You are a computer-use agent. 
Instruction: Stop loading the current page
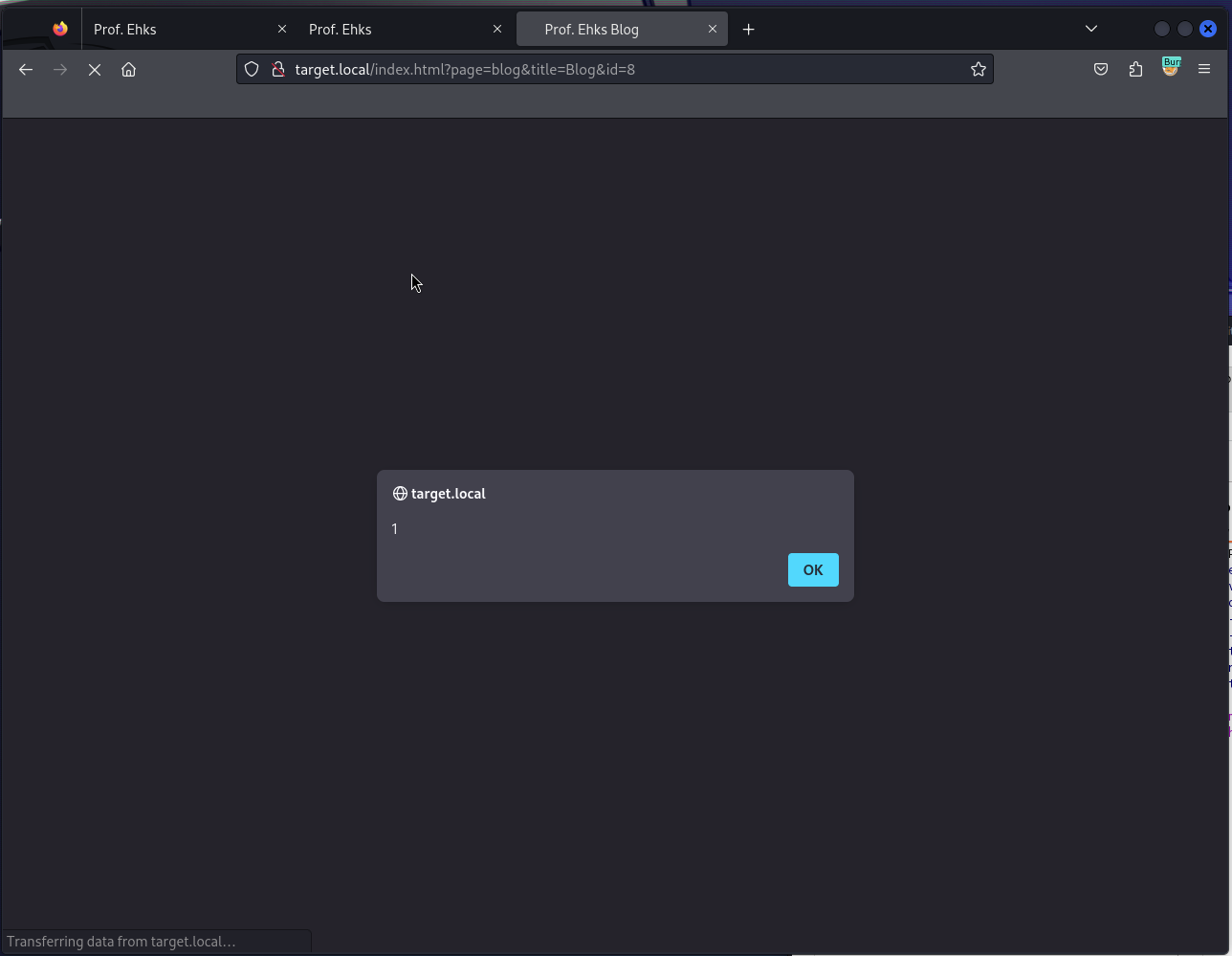94,69
